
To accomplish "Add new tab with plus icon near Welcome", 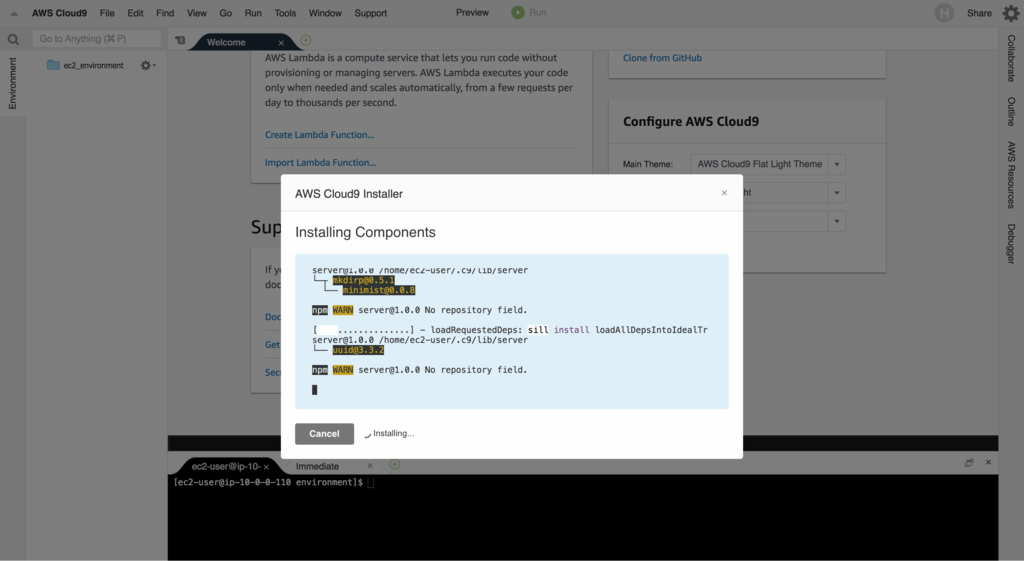I will [306, 40].
